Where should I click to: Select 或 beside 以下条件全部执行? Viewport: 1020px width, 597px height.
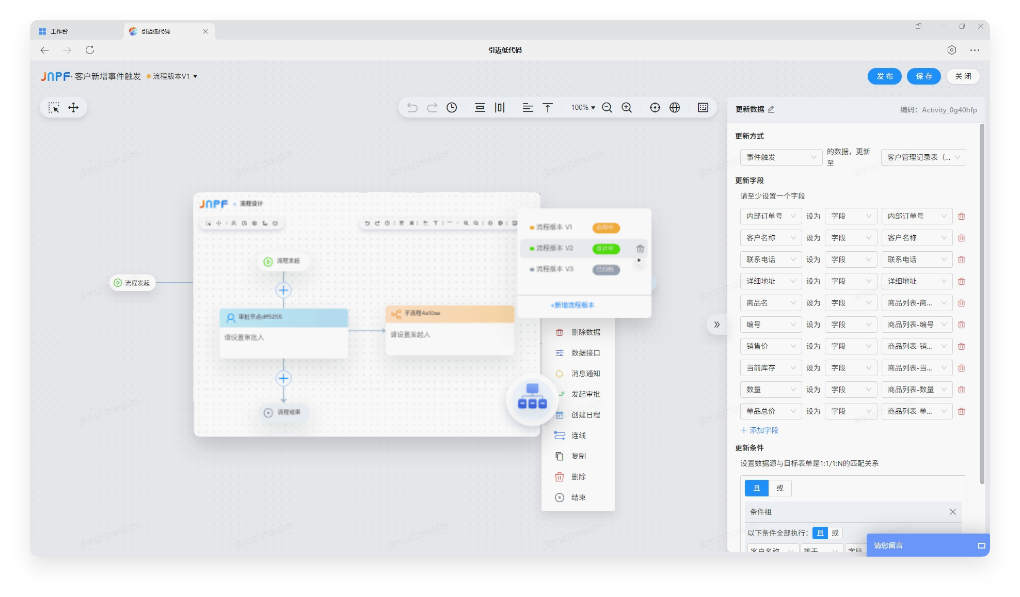point(835,533)
